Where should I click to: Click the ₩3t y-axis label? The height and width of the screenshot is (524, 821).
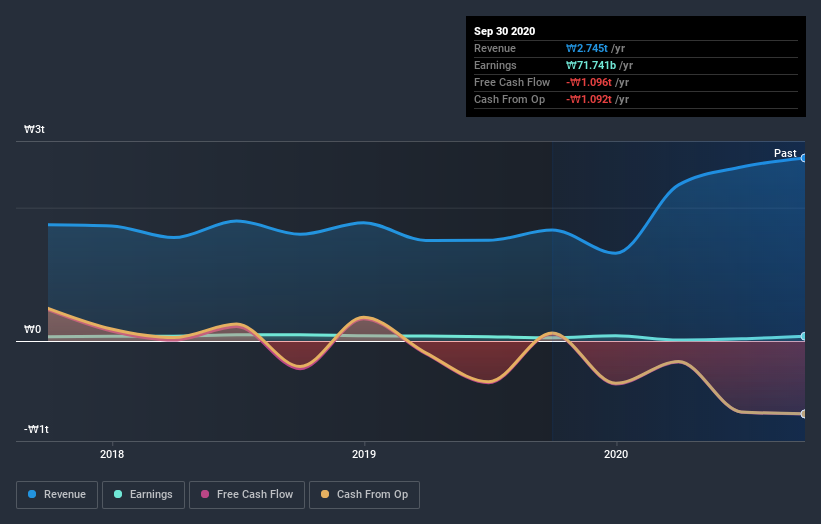pos(35,129)
